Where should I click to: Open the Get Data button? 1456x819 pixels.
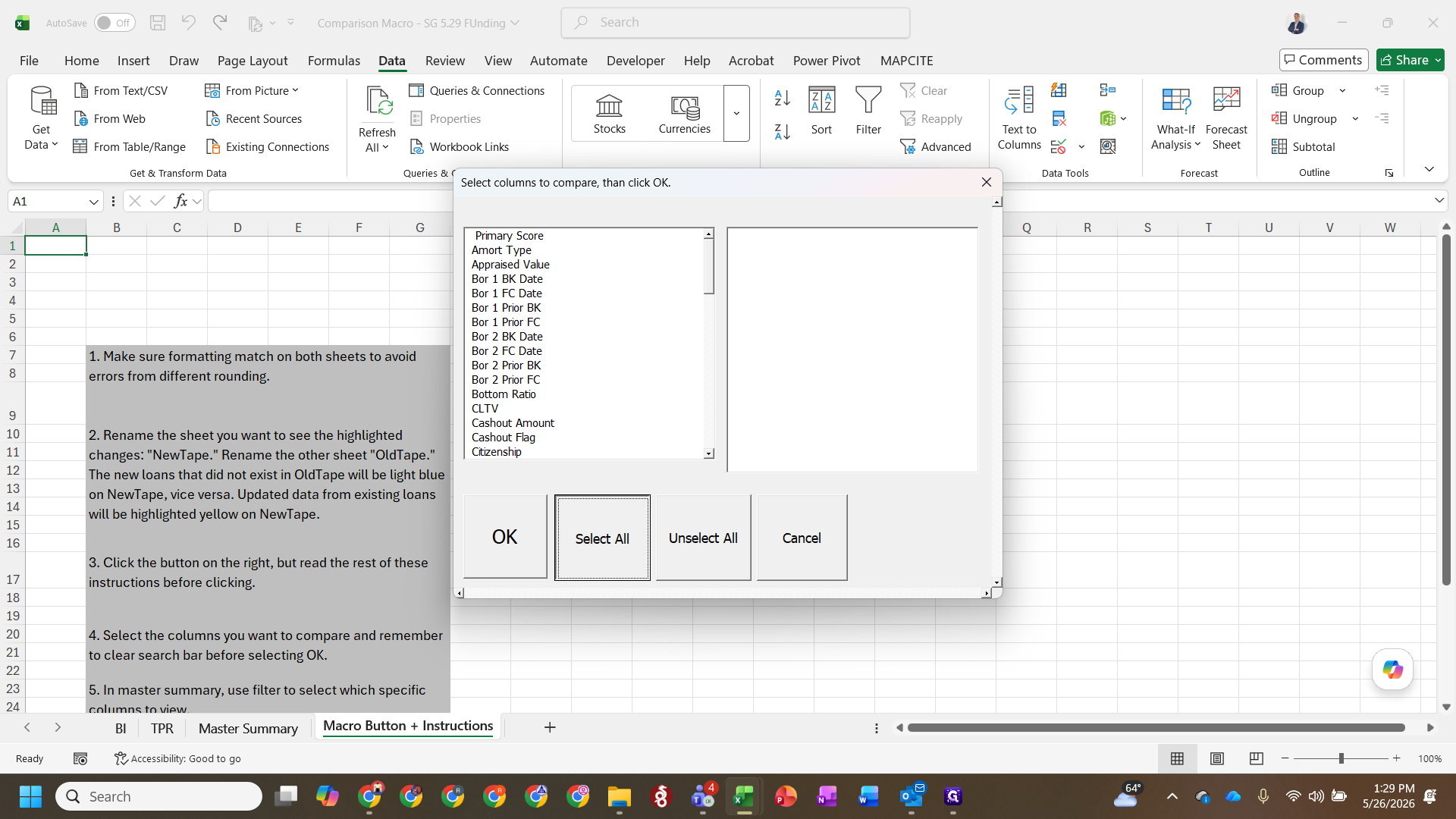[42, 118]
